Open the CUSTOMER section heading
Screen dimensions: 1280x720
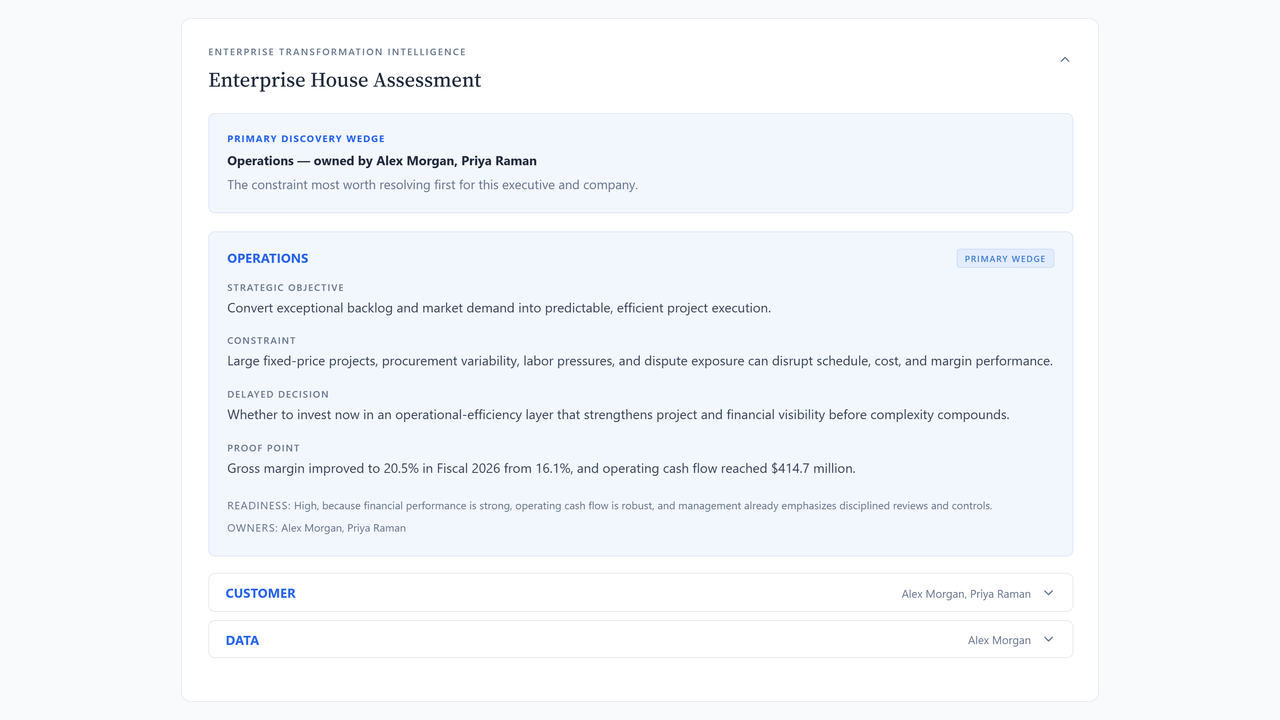260,593
